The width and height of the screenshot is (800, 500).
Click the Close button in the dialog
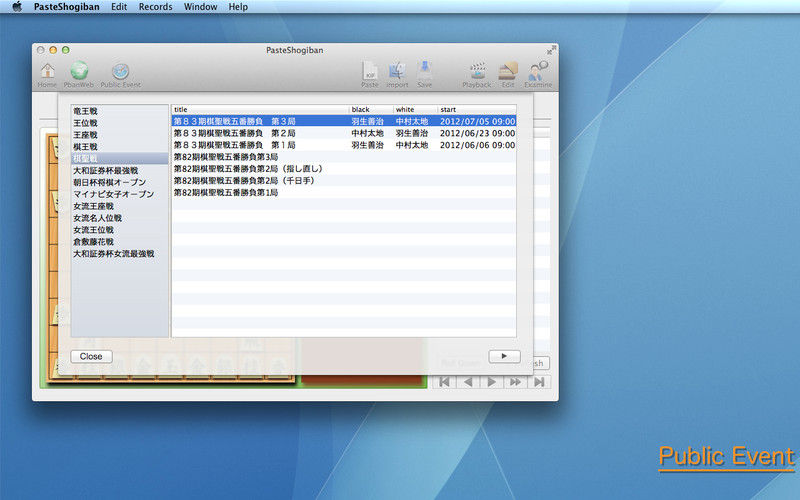pyautogui.click(x=91, y=356)
